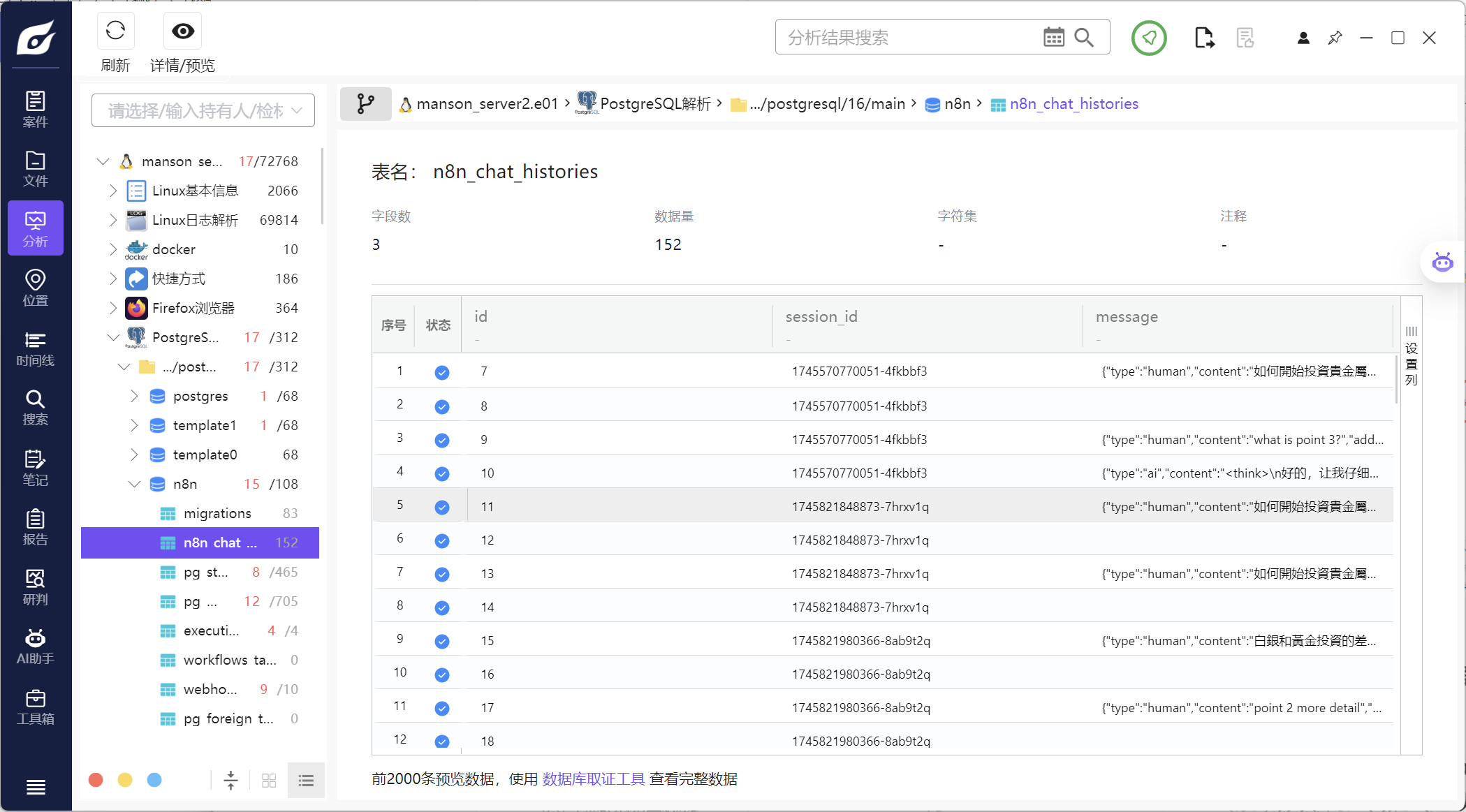Open the calendar date filter icon
The height and width of the screenshot is (812, 1466).
(x=1053, y=38)
